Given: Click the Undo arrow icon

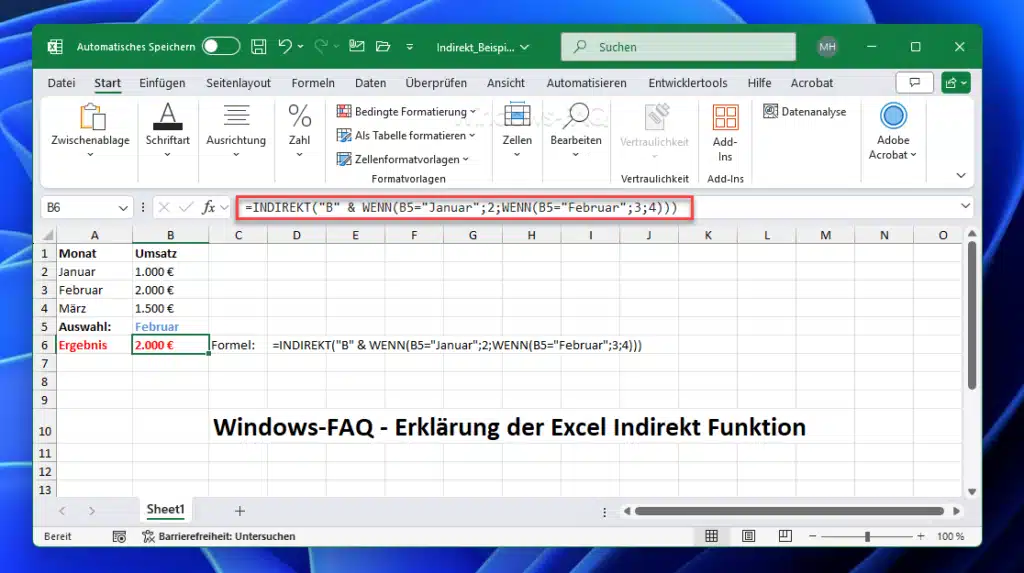Looking at the screenshot, I should point(285,46).
